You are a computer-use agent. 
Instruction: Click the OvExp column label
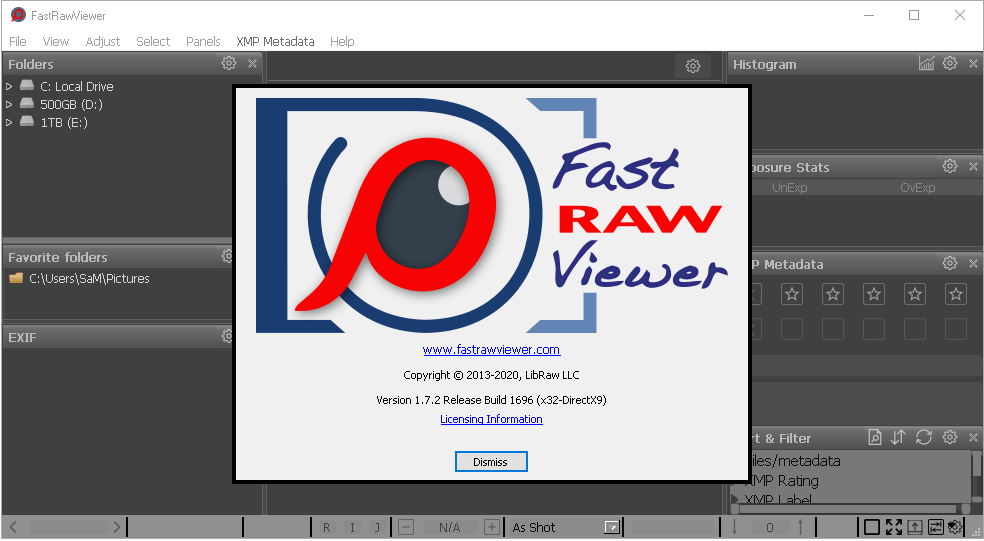coord(917,188)
